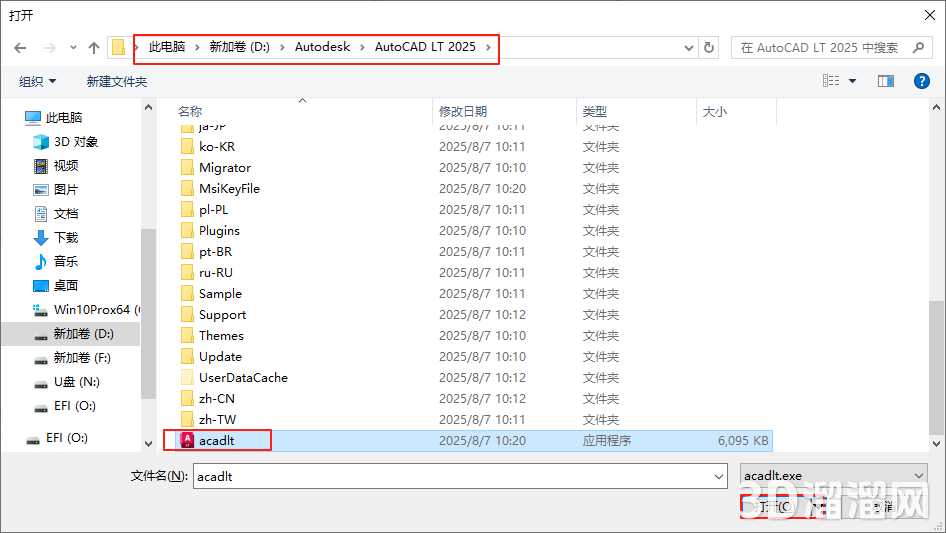
Task: Click the EFI (O:) sidebar entry under U盘
Action: [x=74, y=406]
